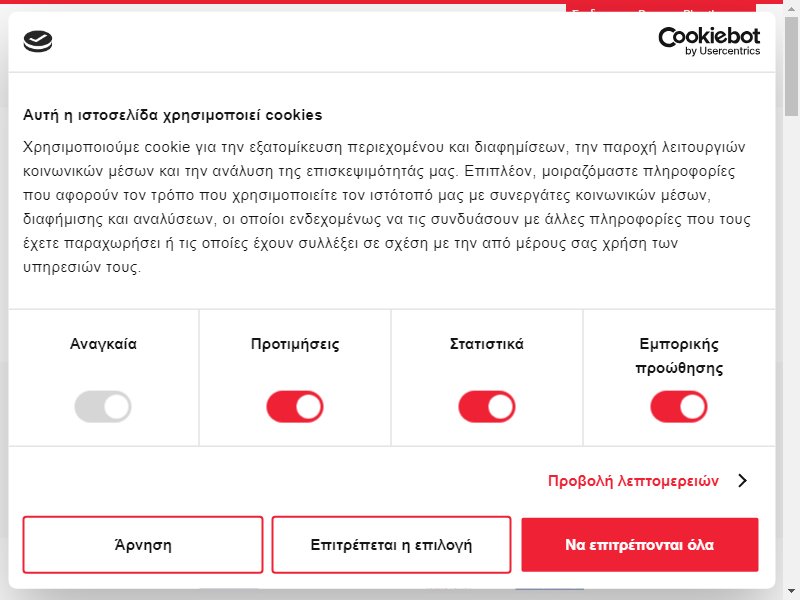
Task: Click the scrollbar down arrow
Action: click(792, 594)
